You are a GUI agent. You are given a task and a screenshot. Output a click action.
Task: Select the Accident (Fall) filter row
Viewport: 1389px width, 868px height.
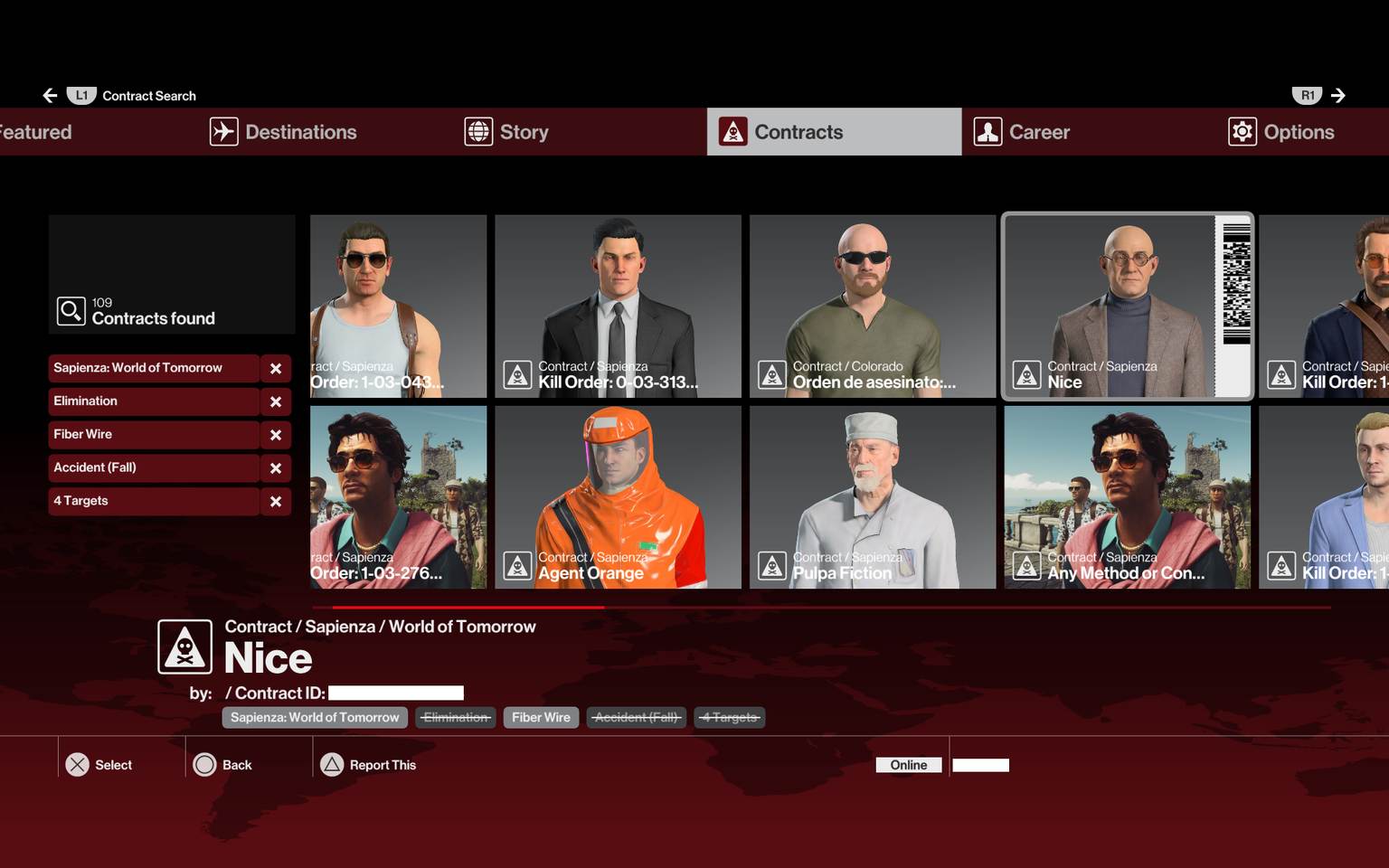click(x=154, y=468)
